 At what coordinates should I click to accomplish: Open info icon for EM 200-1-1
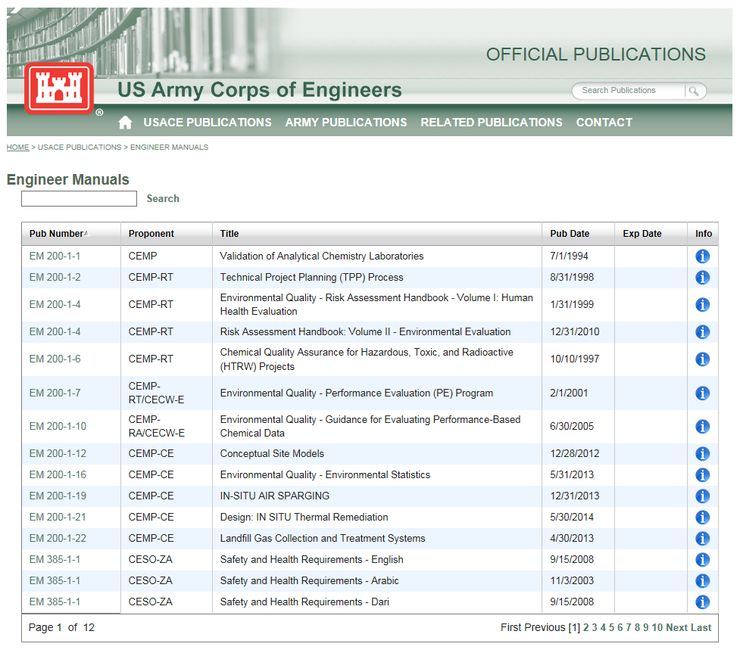click(702, 257)
